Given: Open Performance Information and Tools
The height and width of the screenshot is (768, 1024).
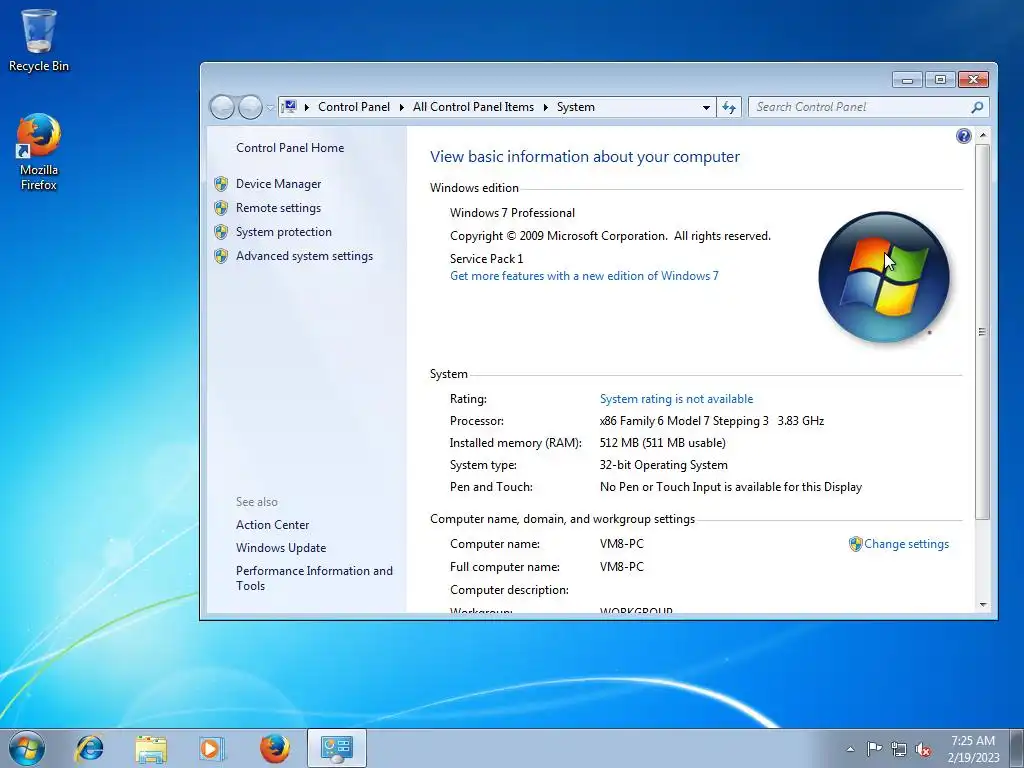Looking at the screenshot, I should tap(314, 578).
